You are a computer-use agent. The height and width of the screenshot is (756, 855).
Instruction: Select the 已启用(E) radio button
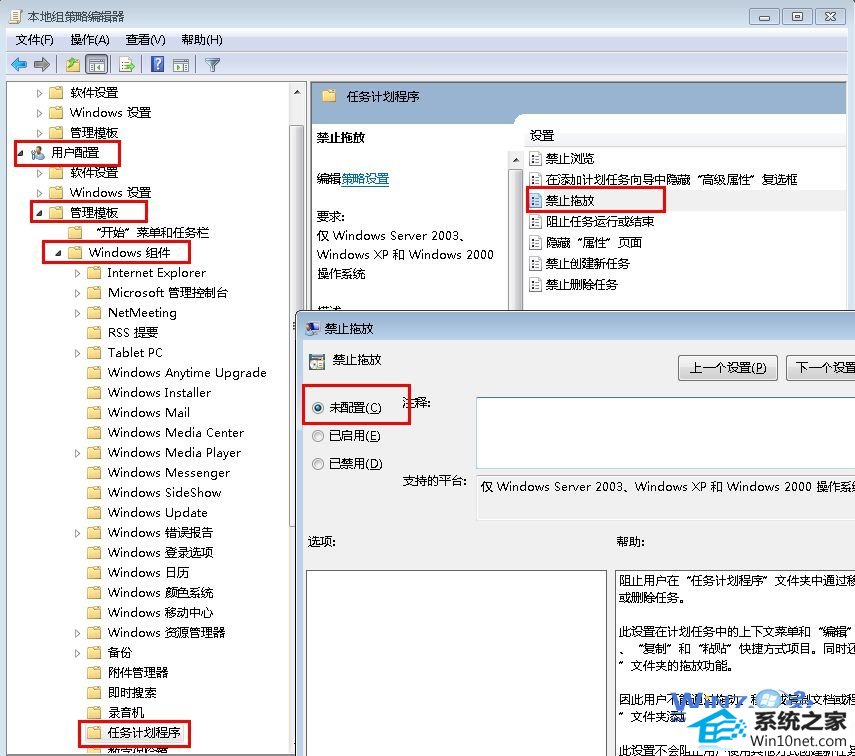(318, 436)
